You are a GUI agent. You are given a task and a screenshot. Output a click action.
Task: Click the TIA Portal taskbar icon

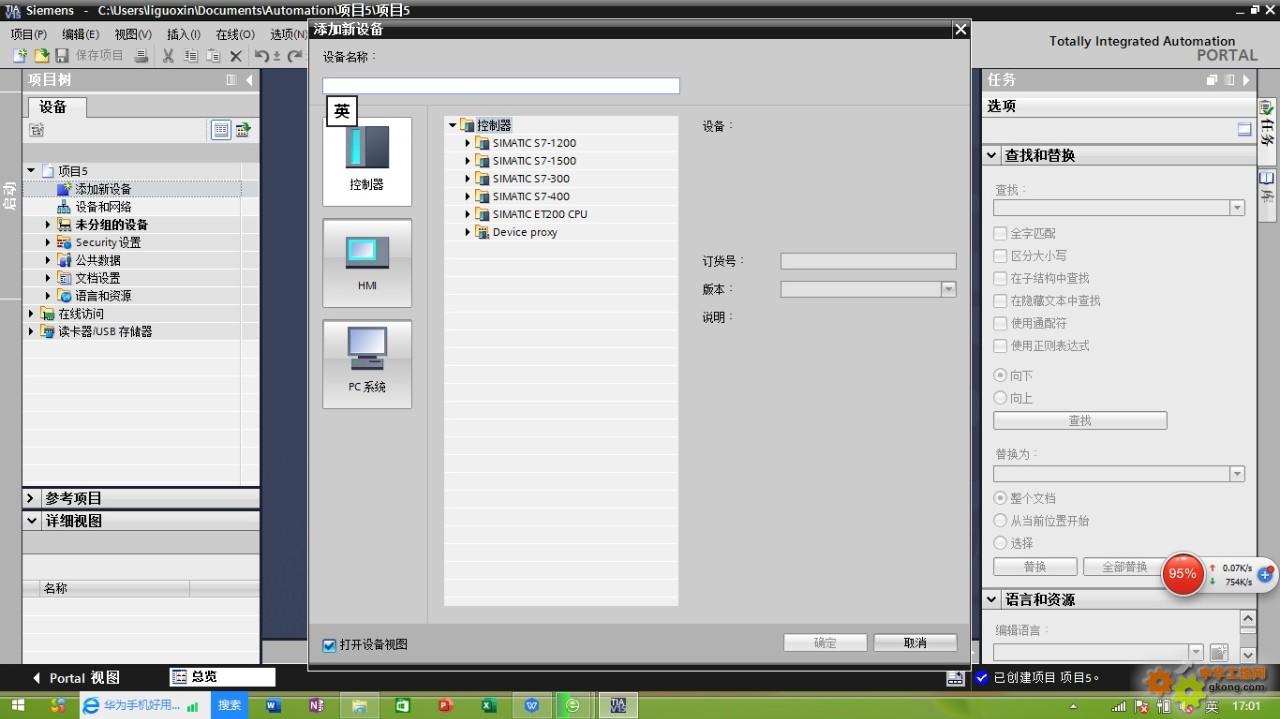click(x=618, y=705)
